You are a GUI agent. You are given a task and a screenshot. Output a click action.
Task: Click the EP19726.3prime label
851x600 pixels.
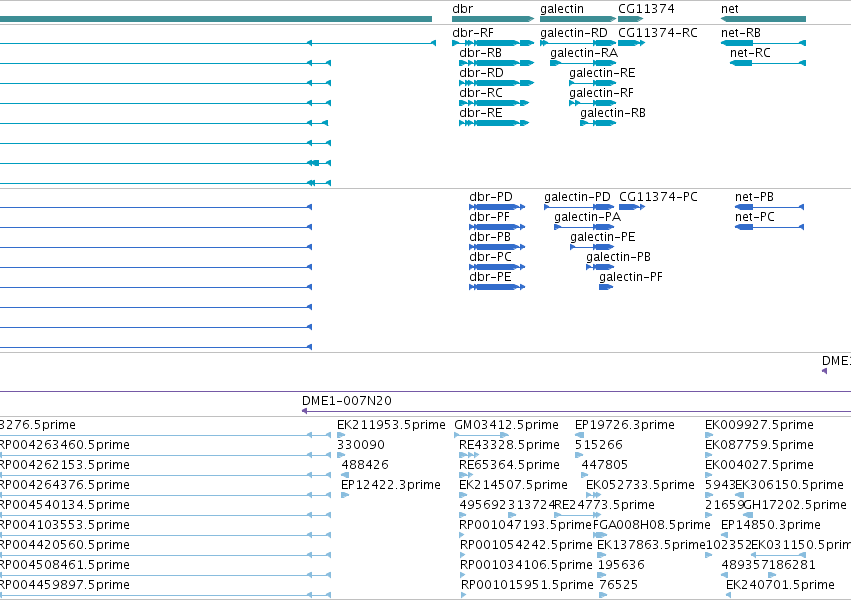coord(625,425)
